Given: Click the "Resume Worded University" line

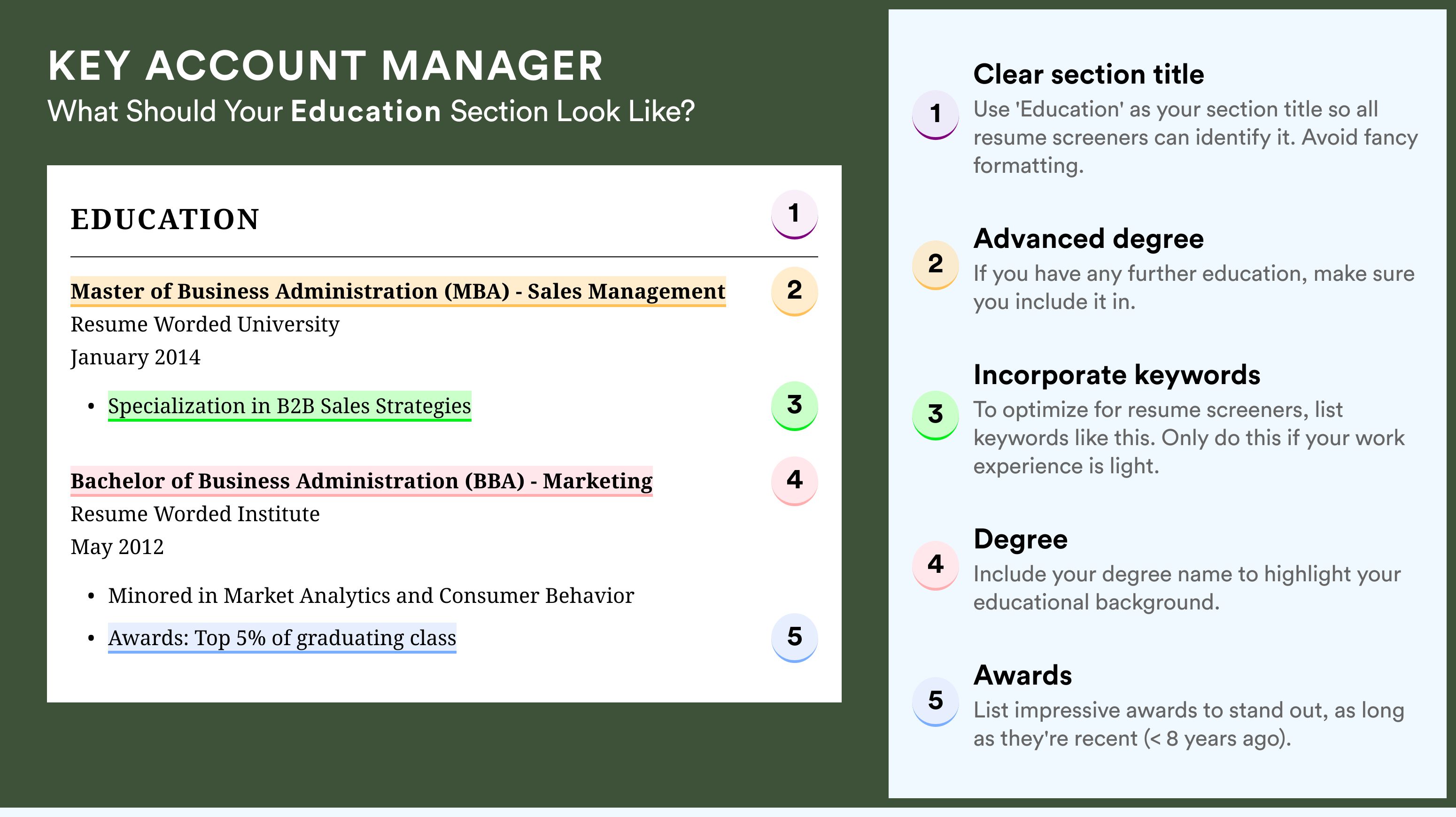Looking at the screenshot, I should tap(205, 324).
